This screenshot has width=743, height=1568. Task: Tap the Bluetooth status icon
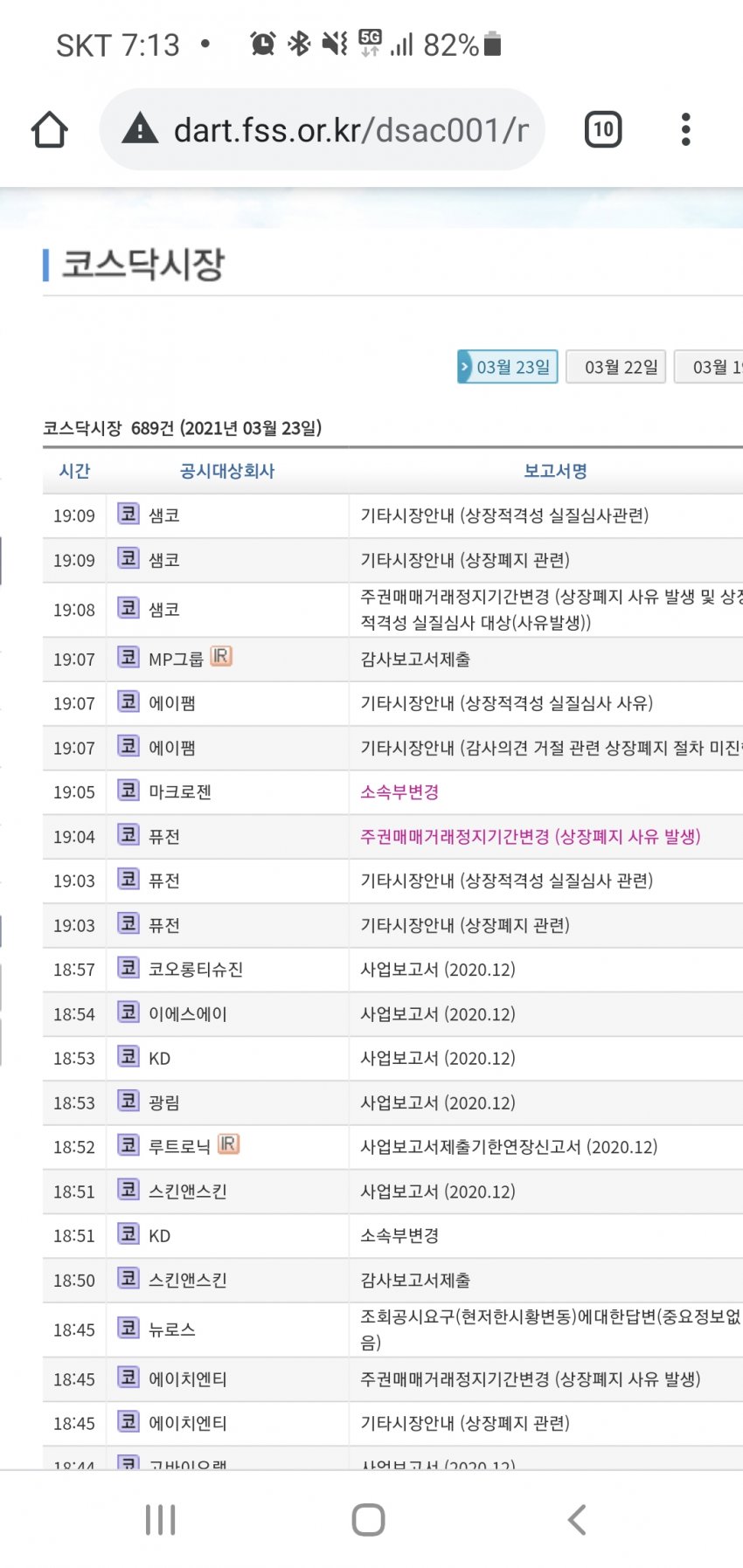[299, 43]
